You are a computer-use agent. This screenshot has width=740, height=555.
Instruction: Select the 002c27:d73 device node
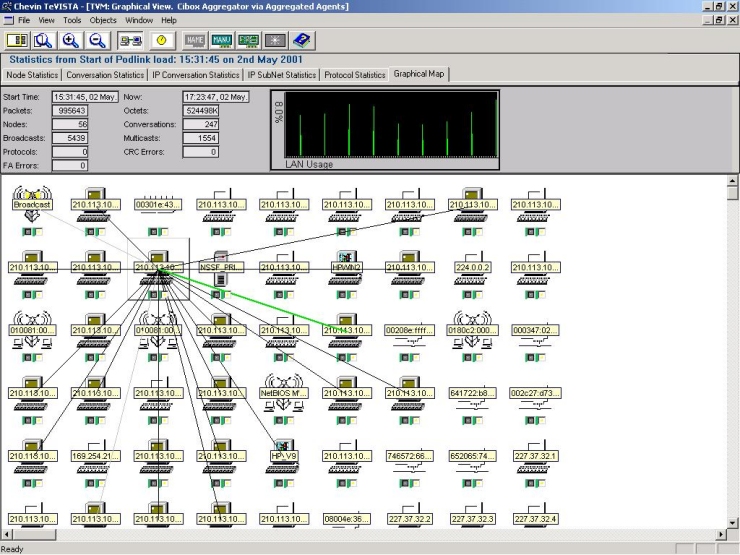click(x=535, y=393)
